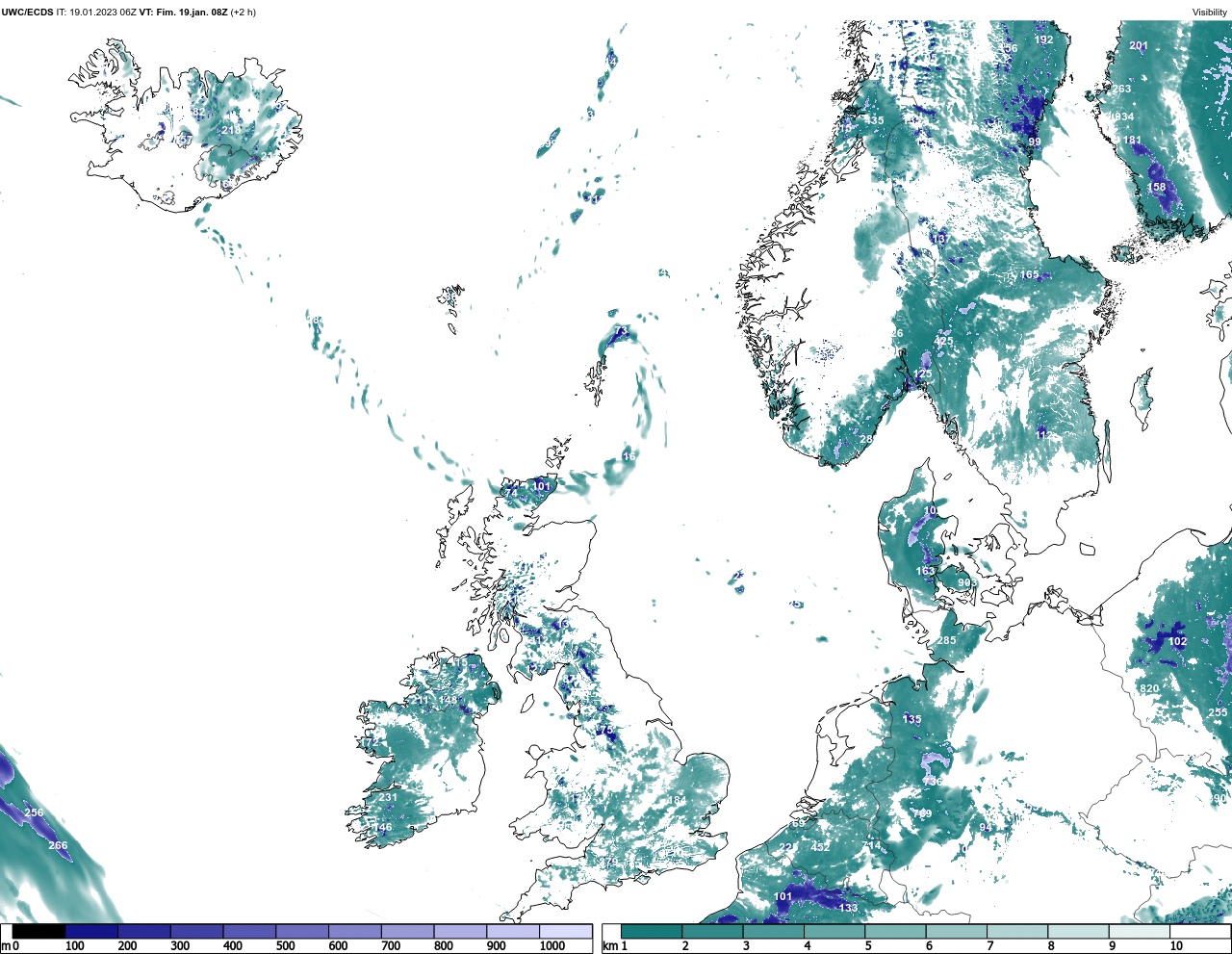Click the '146' value in southwest Ireland

(383, 828)
